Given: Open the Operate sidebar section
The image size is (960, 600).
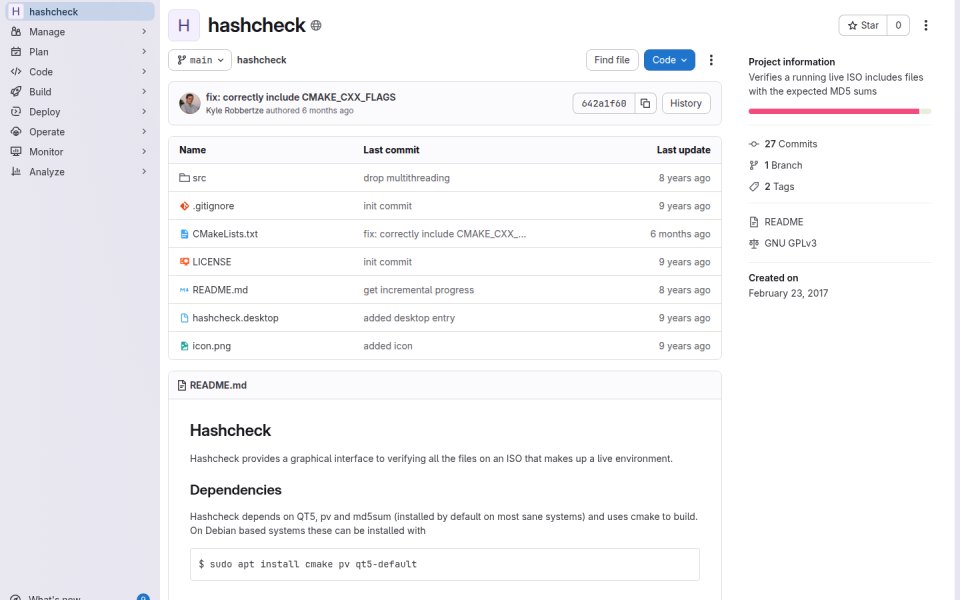Looking at the screenshot, I should 80,132.
